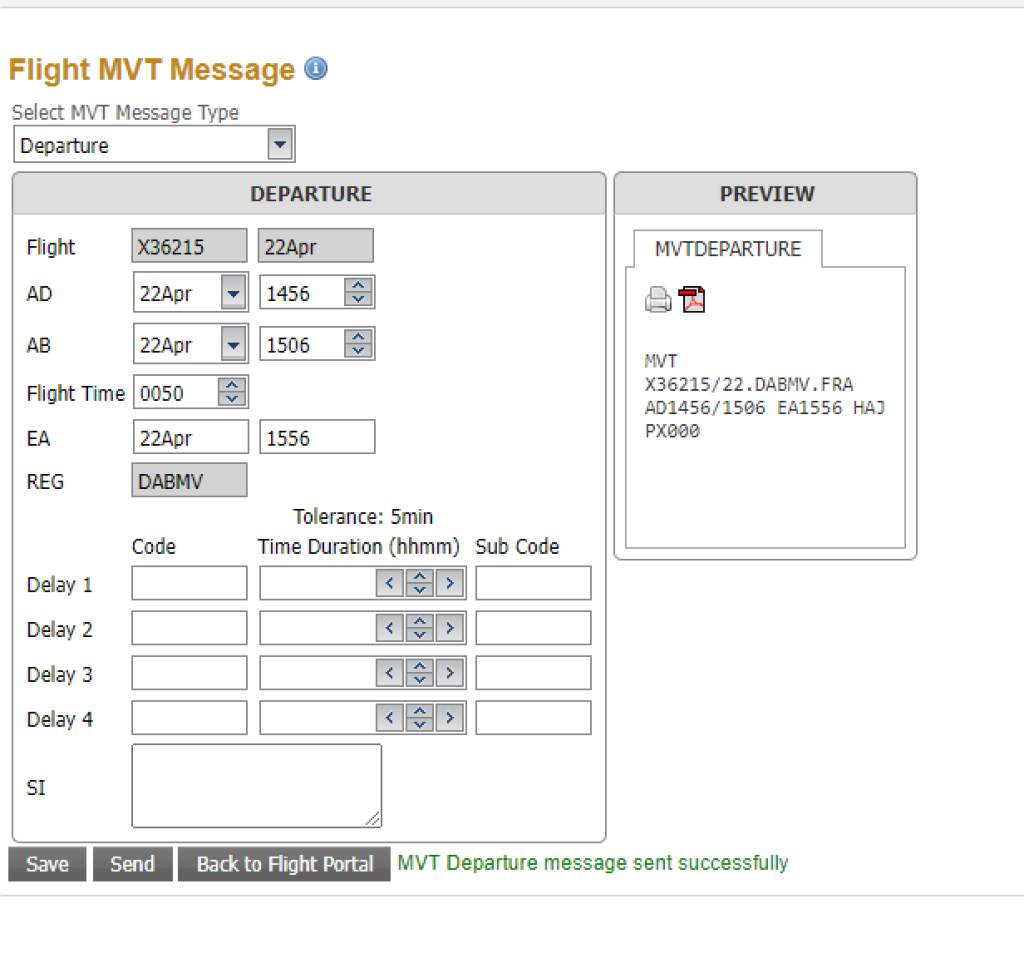Click the Send button
This screenshot has height=953, width=1024.
point(132,864)
